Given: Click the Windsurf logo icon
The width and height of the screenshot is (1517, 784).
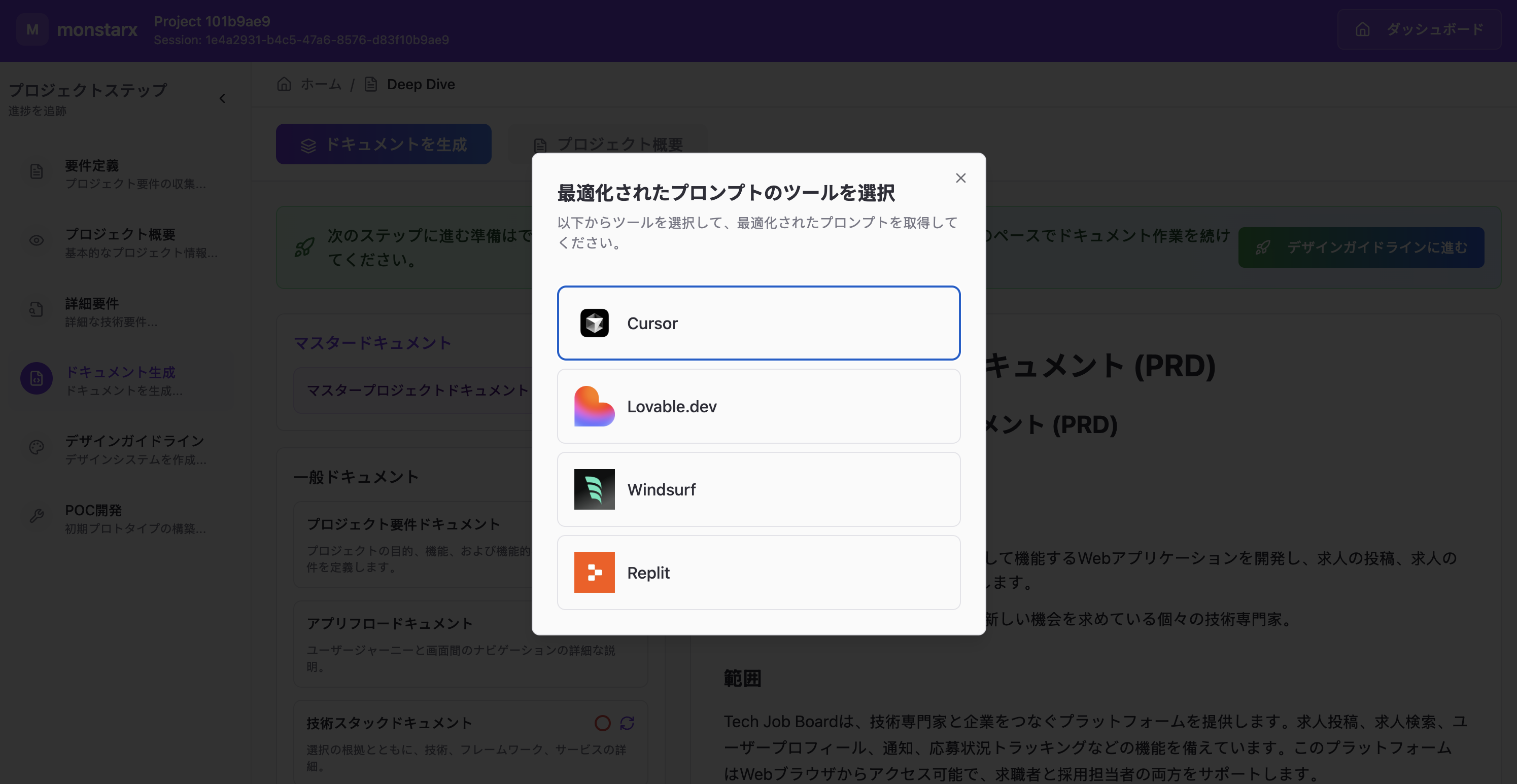Looking at the screenshot, I should click(594, 489).
